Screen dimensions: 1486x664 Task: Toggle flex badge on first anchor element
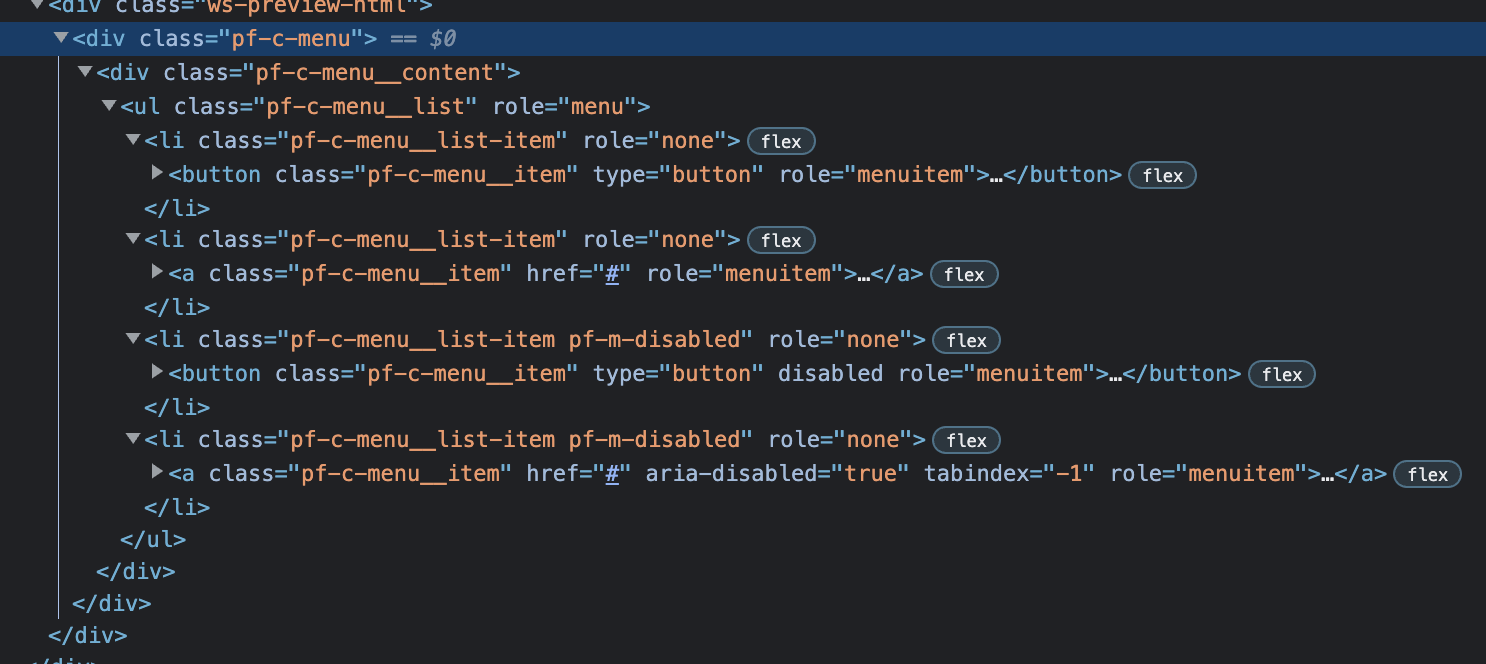click(964, 274)
